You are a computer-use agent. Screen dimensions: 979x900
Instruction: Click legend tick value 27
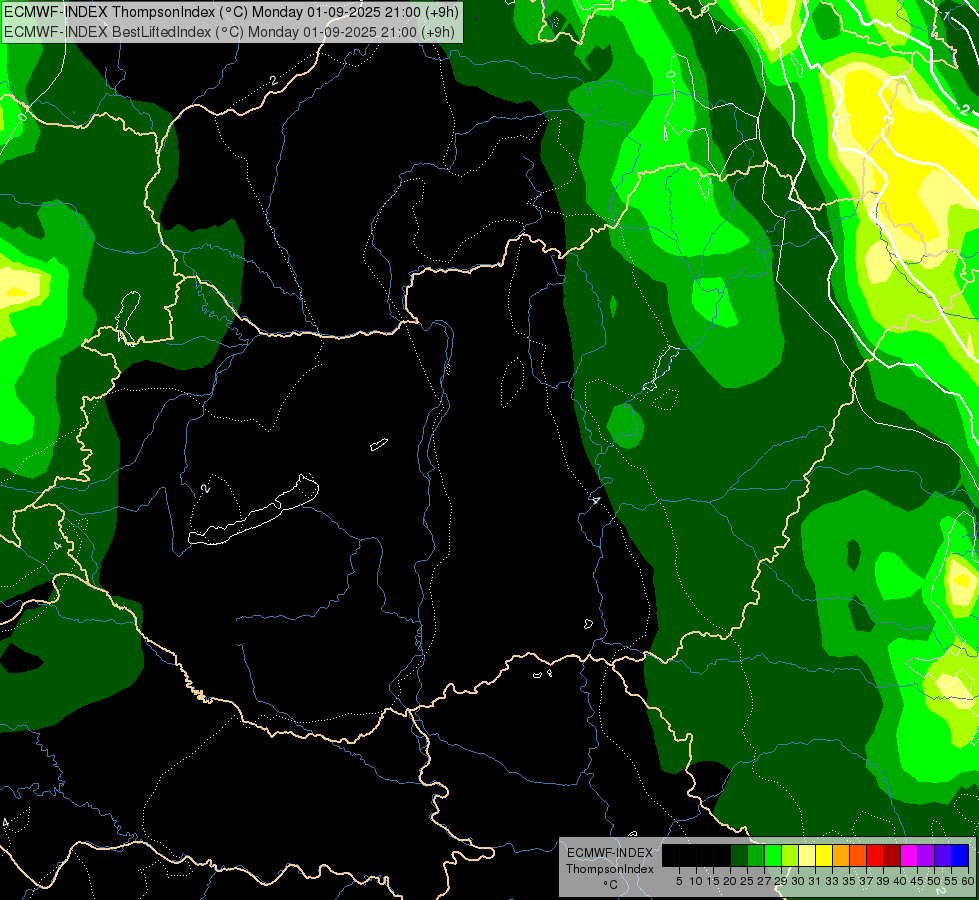764,881
